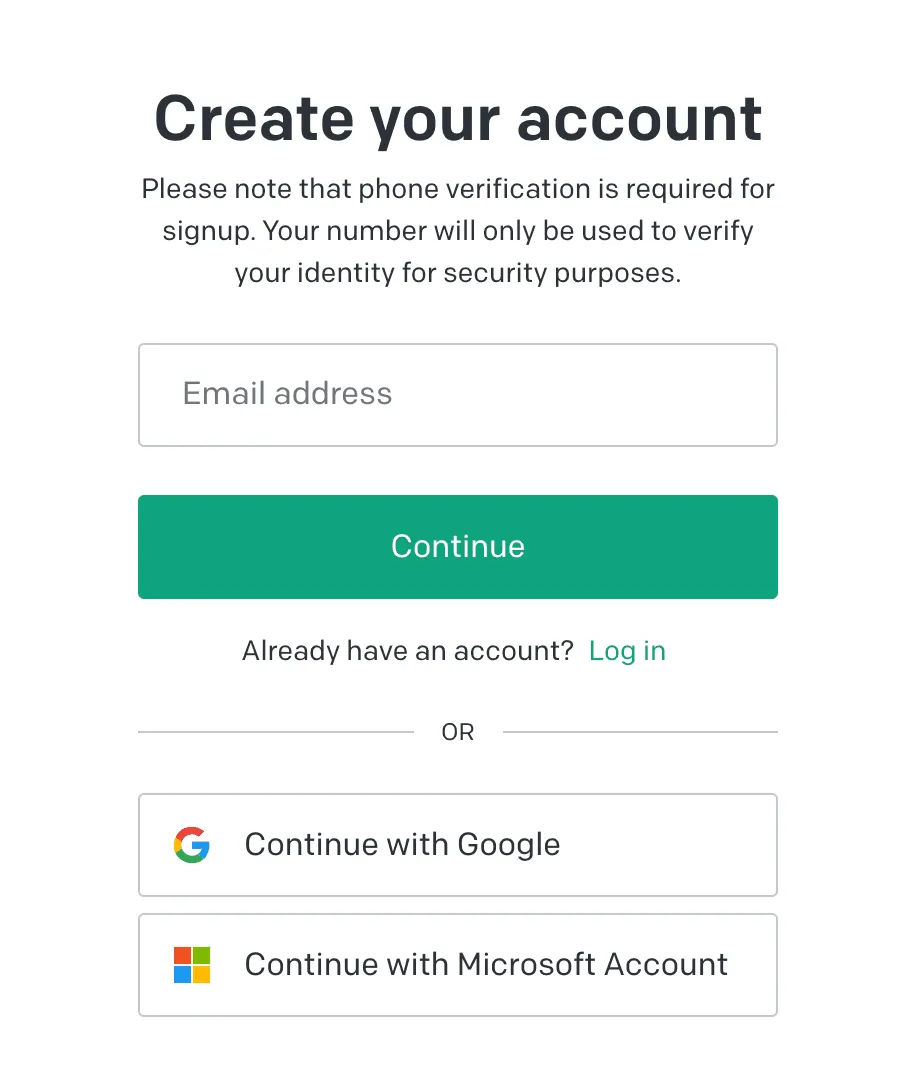Open the Log in link
914x1086 pixels.
click(627, 651)
